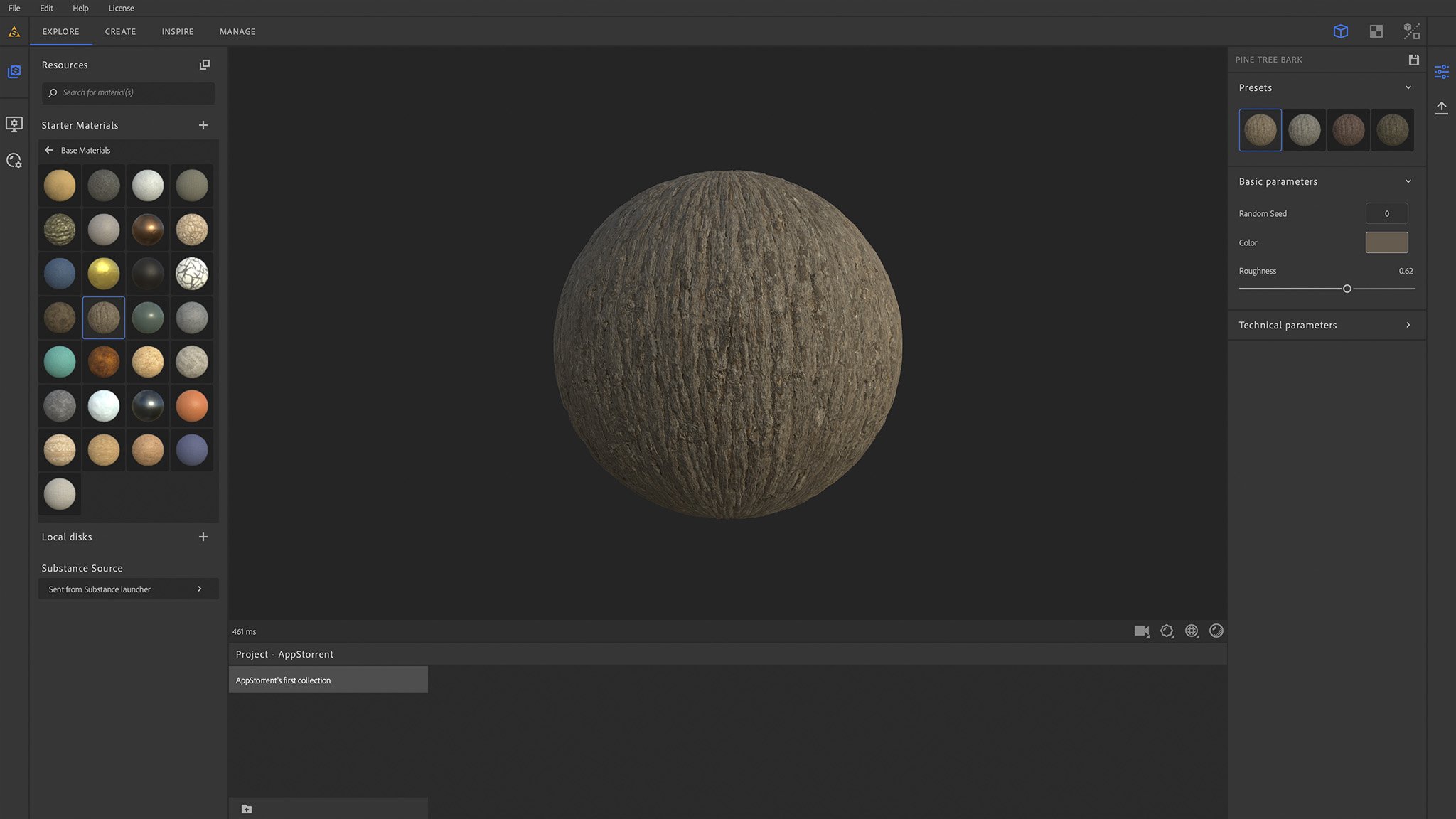
Task: Click the shape/mesh selection sphere icon
Action: pyautogui.click(x=1216, y=631)
